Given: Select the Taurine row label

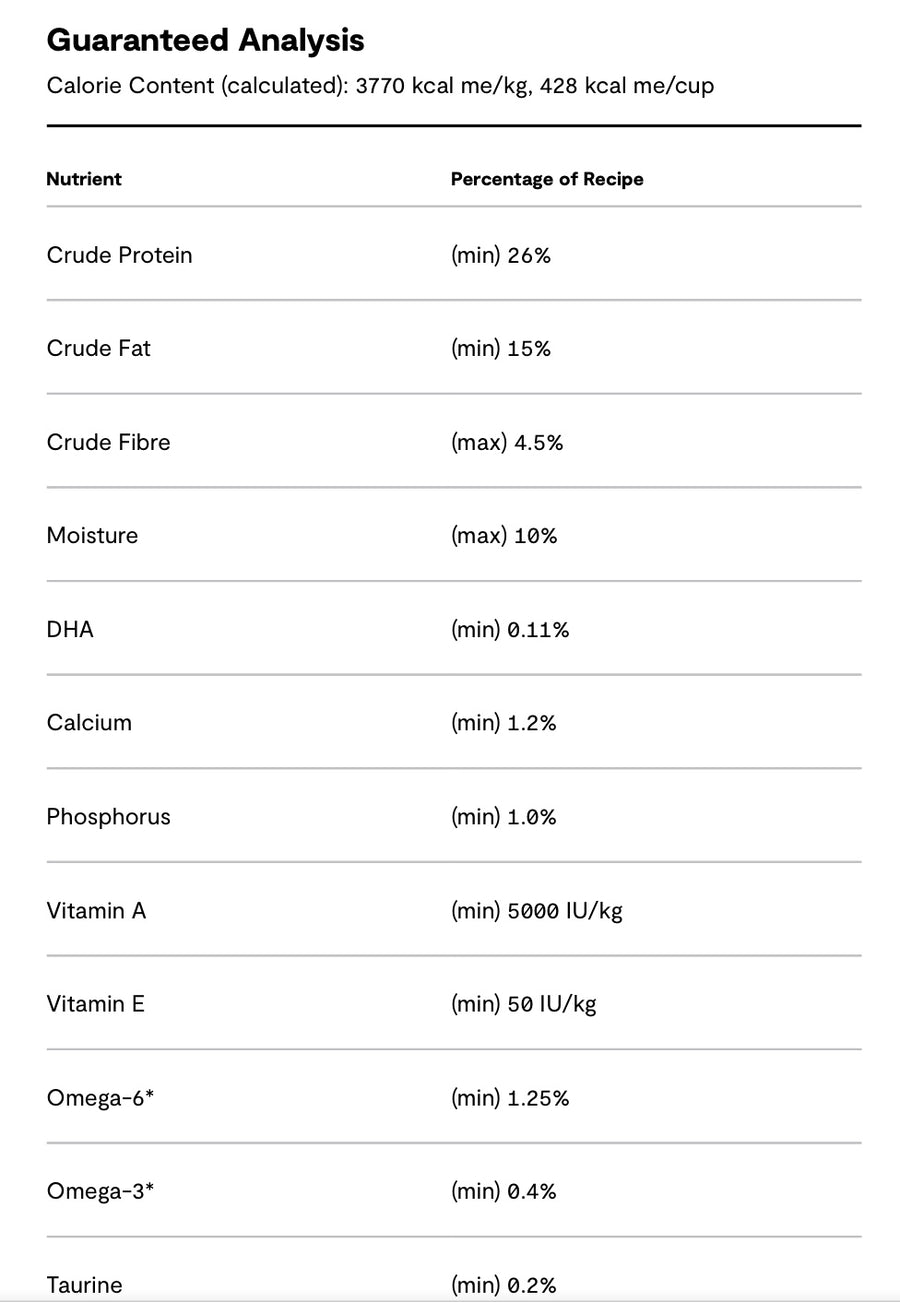Looking at the screenshot, I should 84,1284.
